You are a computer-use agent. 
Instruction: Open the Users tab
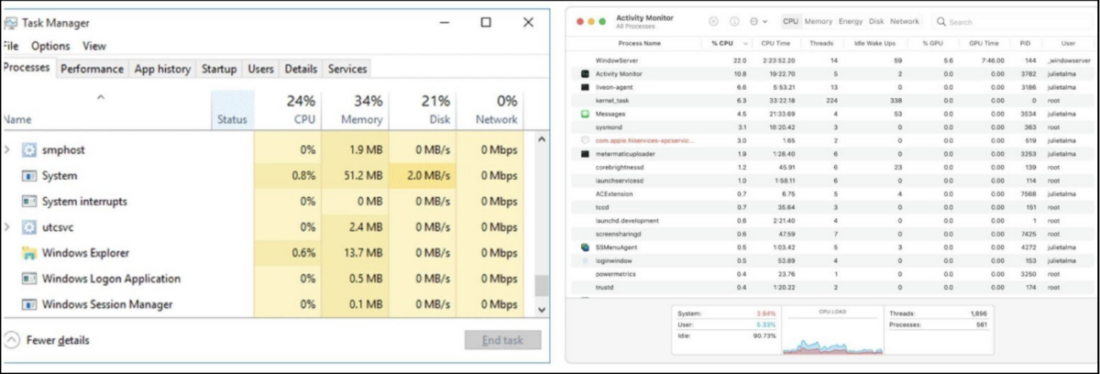261,69
